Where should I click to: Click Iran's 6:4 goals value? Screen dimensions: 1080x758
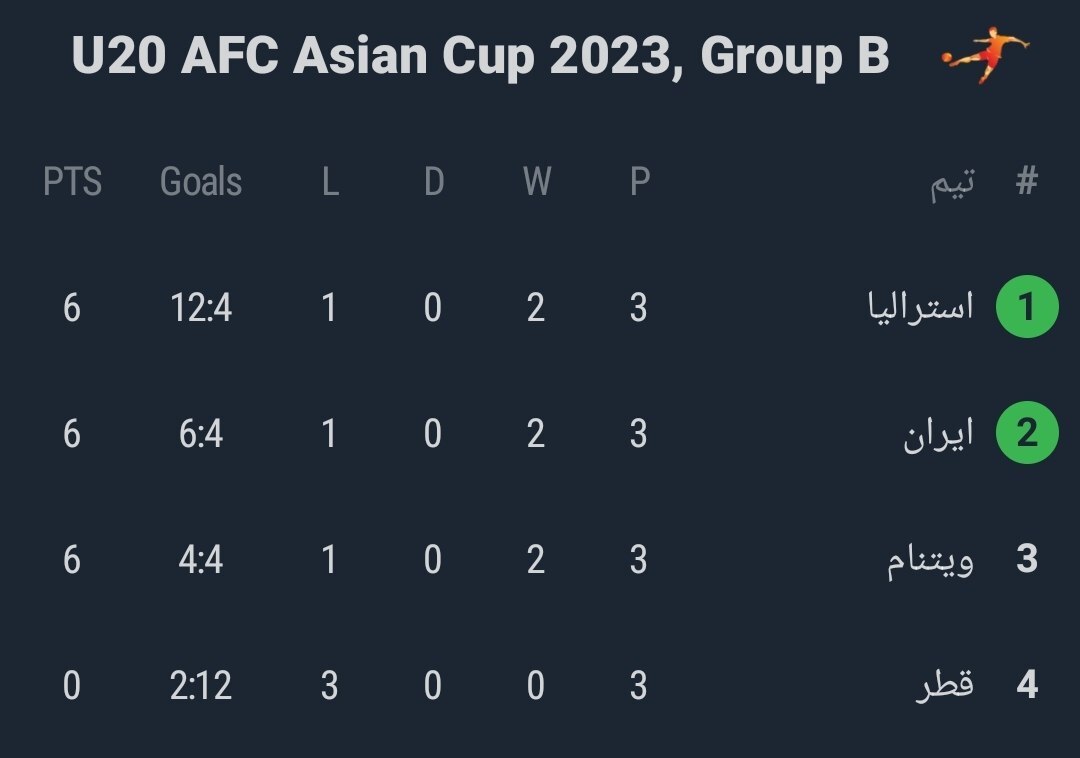[x=201, y=434]
